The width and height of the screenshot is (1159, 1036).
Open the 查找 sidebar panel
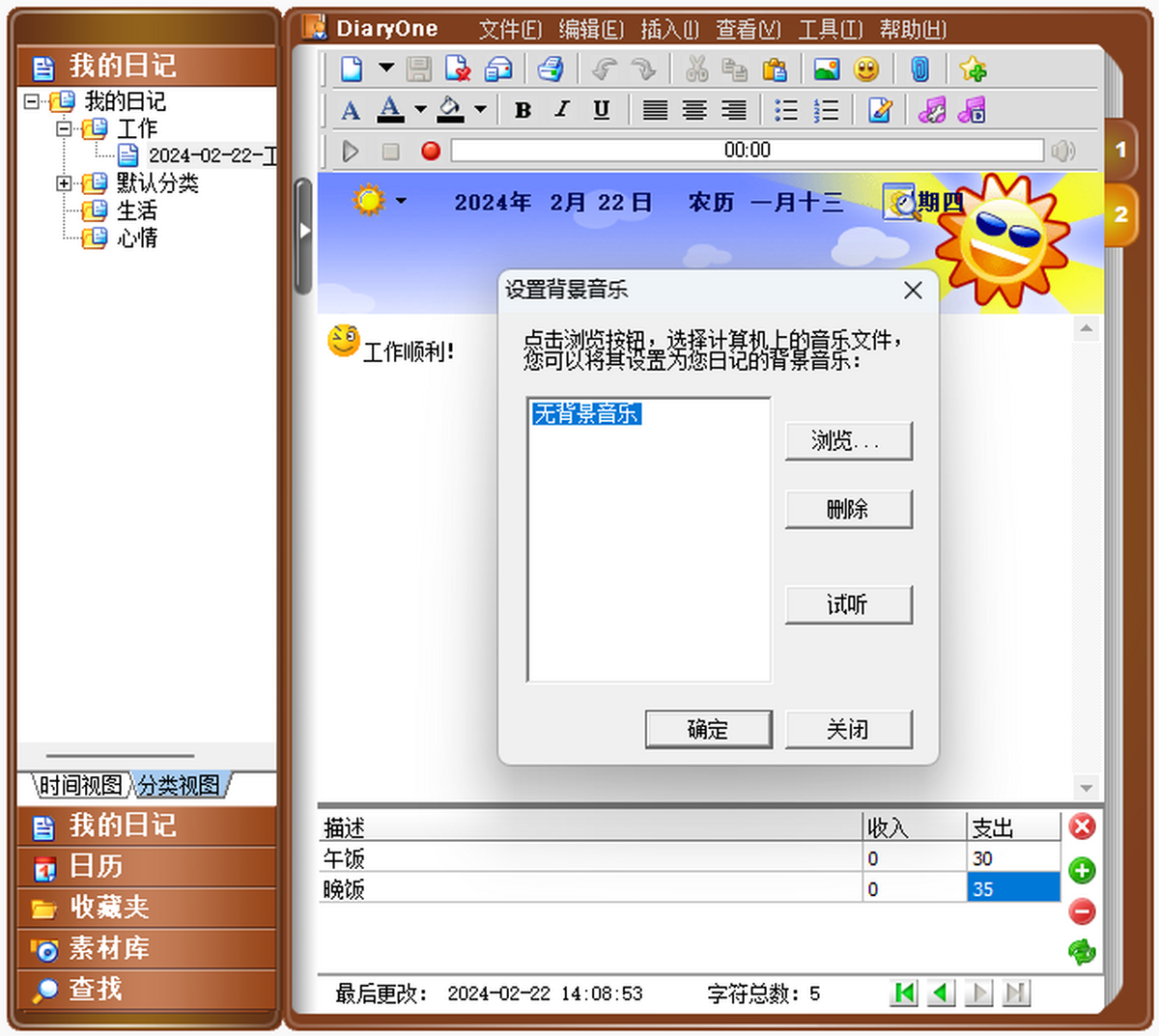(147, 989)
